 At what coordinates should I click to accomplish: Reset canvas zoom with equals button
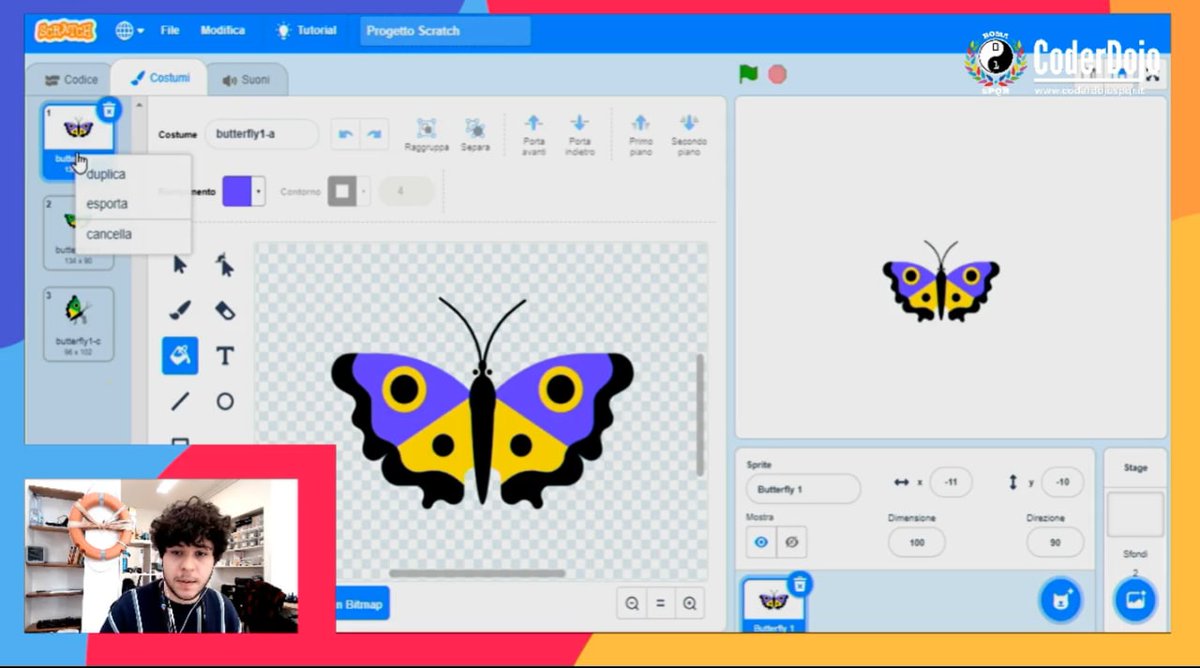click(x=660, y=603)
